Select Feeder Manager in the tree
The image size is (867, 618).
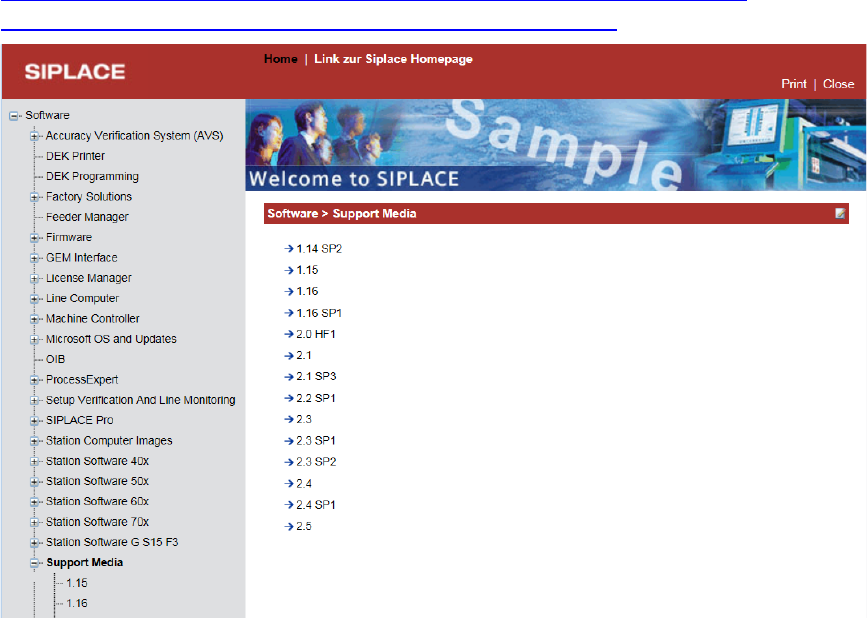coord(87,217)
